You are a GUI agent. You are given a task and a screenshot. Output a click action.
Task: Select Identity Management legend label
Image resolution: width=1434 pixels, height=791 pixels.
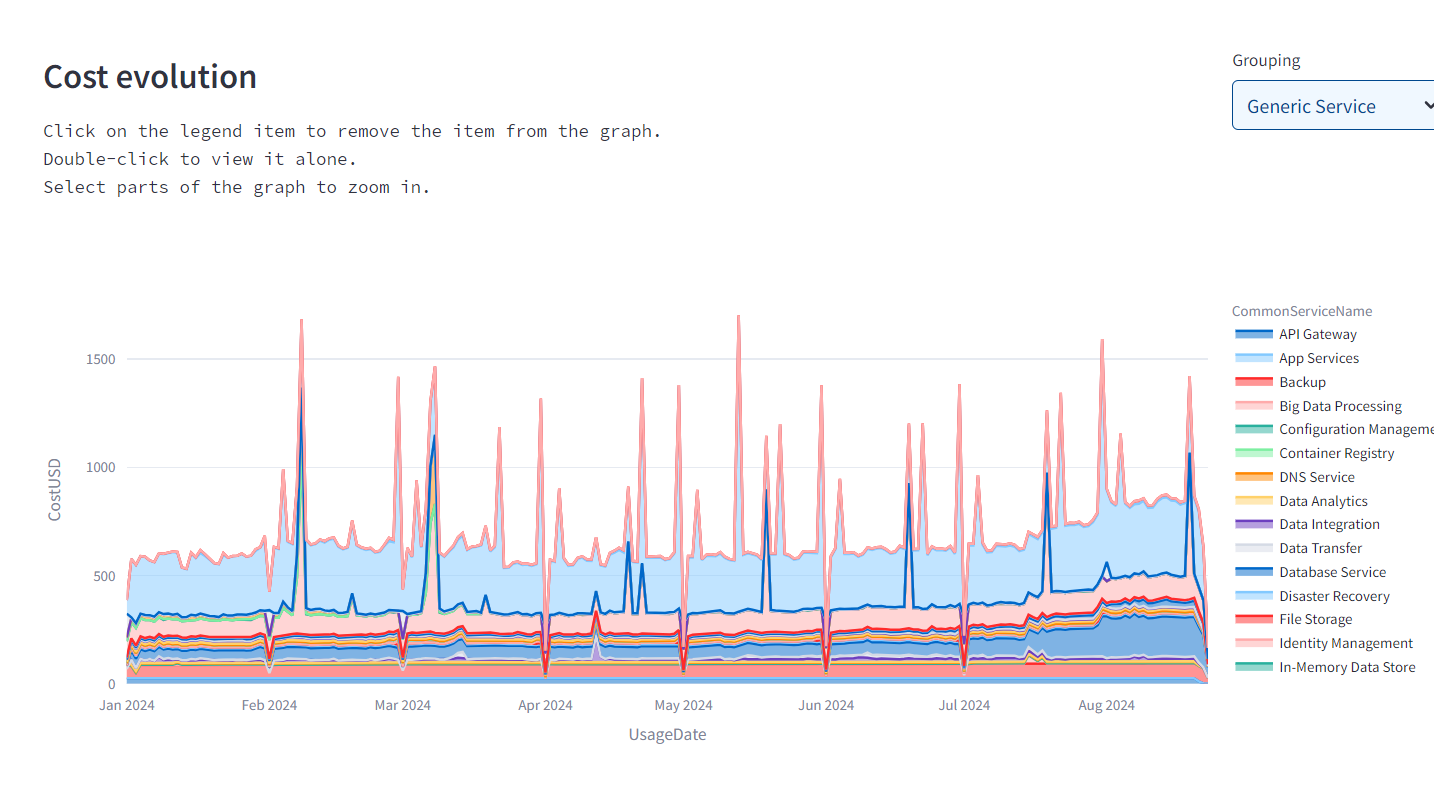1345,643
